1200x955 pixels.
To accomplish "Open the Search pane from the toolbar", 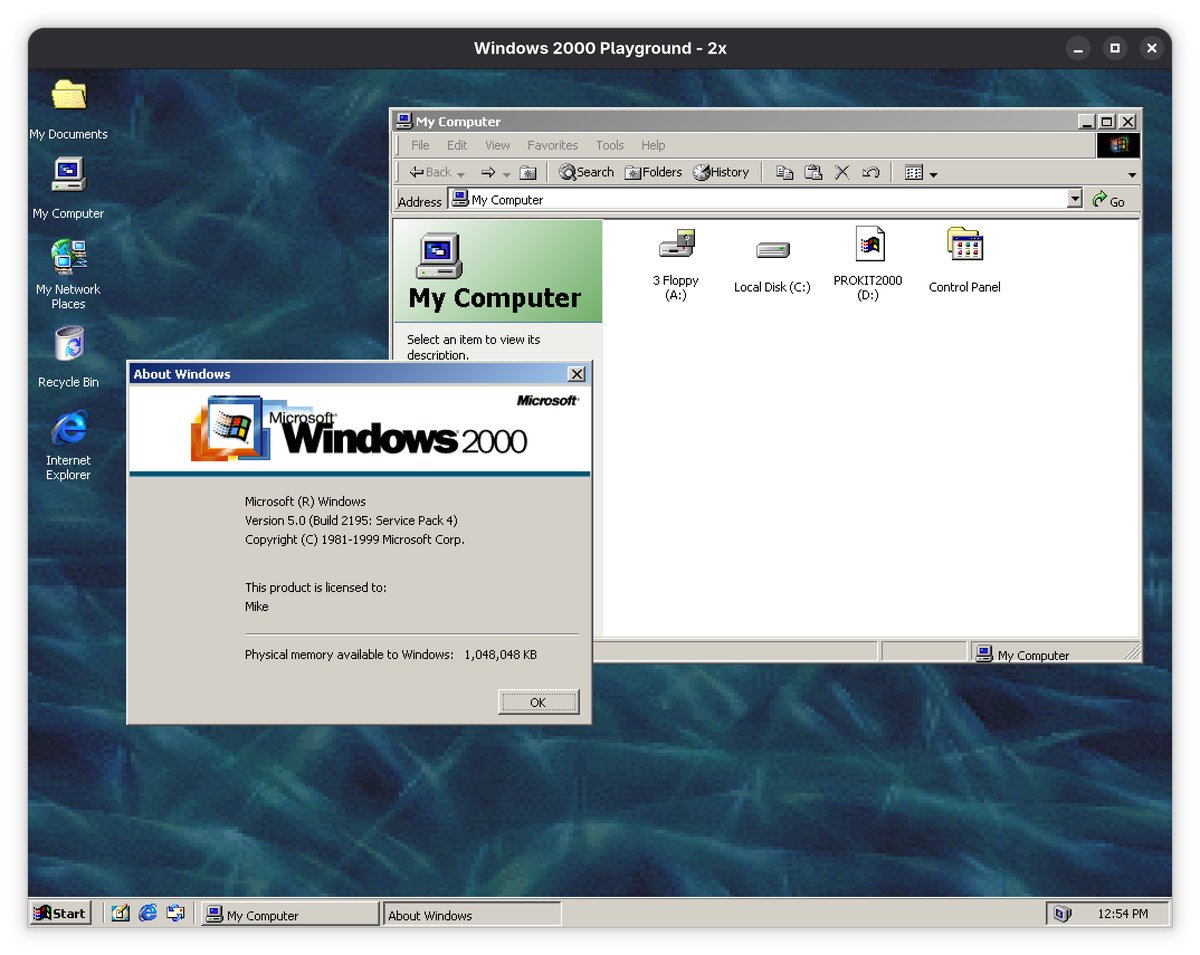I will click(586, 172).
